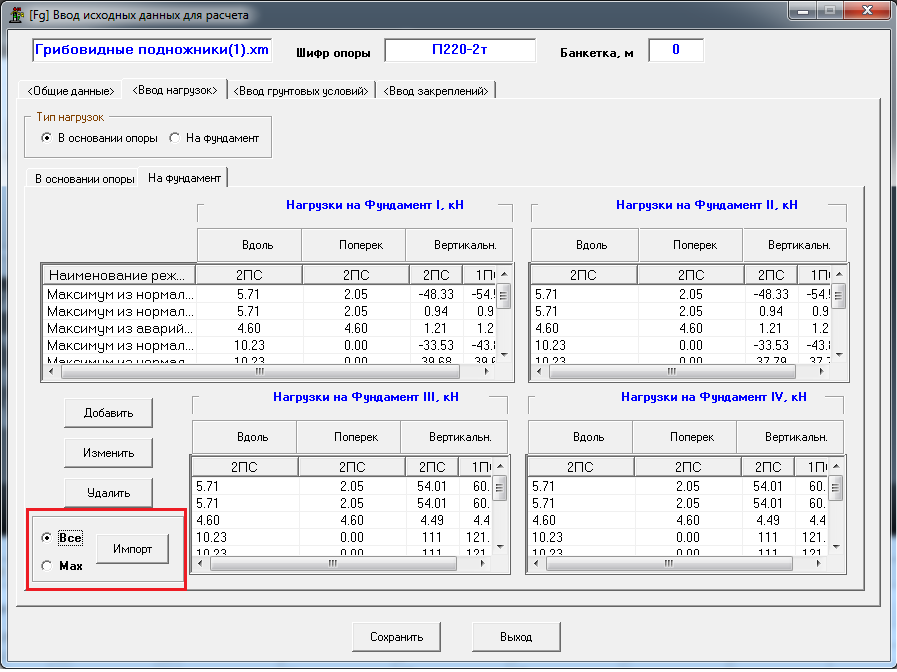This screenshot has width=897, height=672.
Task: Click the 'Банкетка, м' input field
Action: 675,50
